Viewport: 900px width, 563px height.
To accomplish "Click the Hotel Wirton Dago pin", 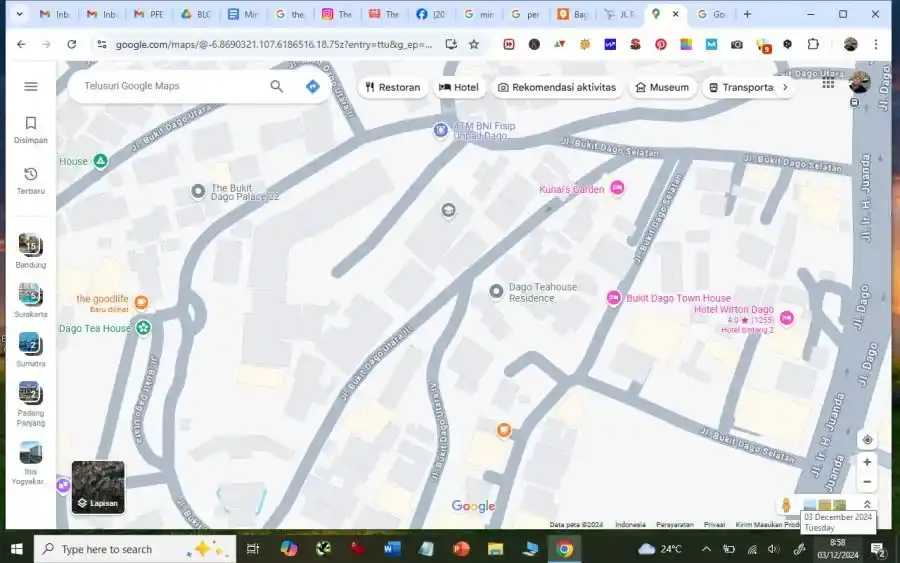I will [787, 317].
